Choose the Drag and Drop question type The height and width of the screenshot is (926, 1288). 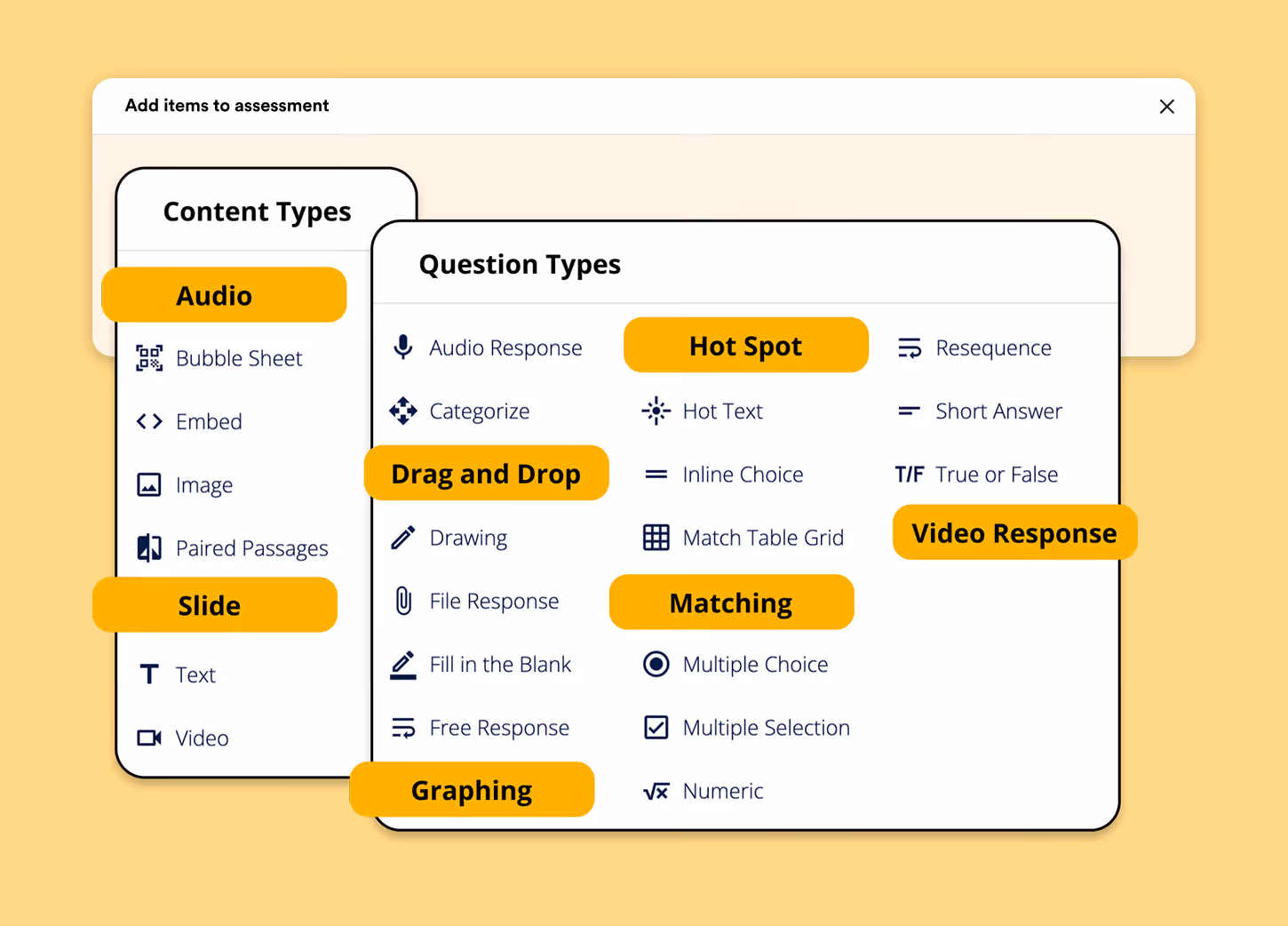[487, 473]
